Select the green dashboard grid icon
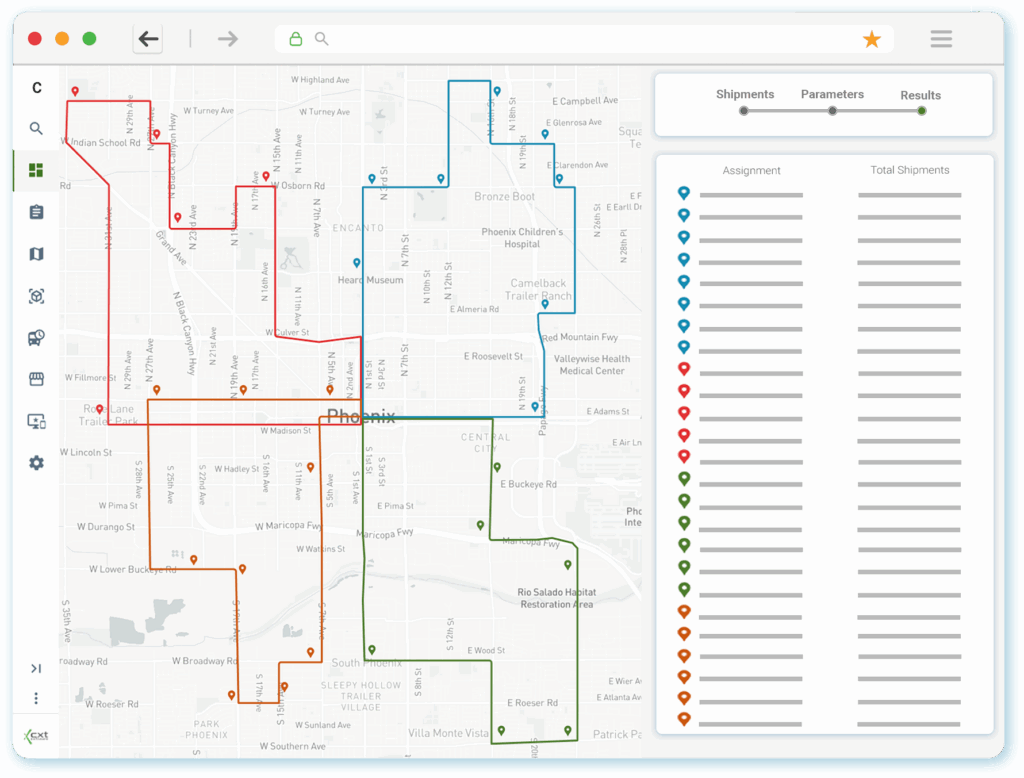This screenshot has height=778, width=1024. [35, 170]
